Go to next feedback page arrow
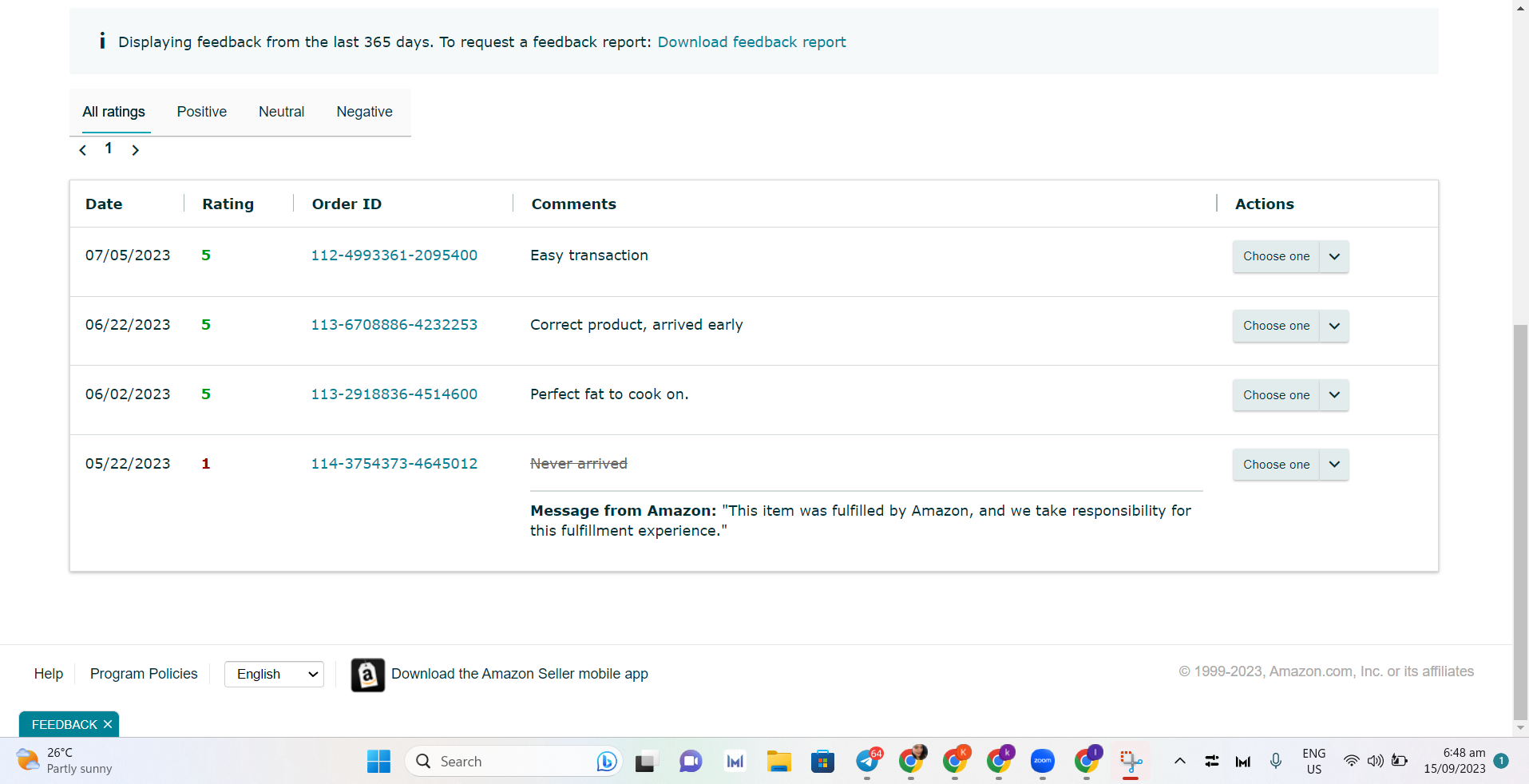This screenshot has width=1529, height=784. coord(136,150)
